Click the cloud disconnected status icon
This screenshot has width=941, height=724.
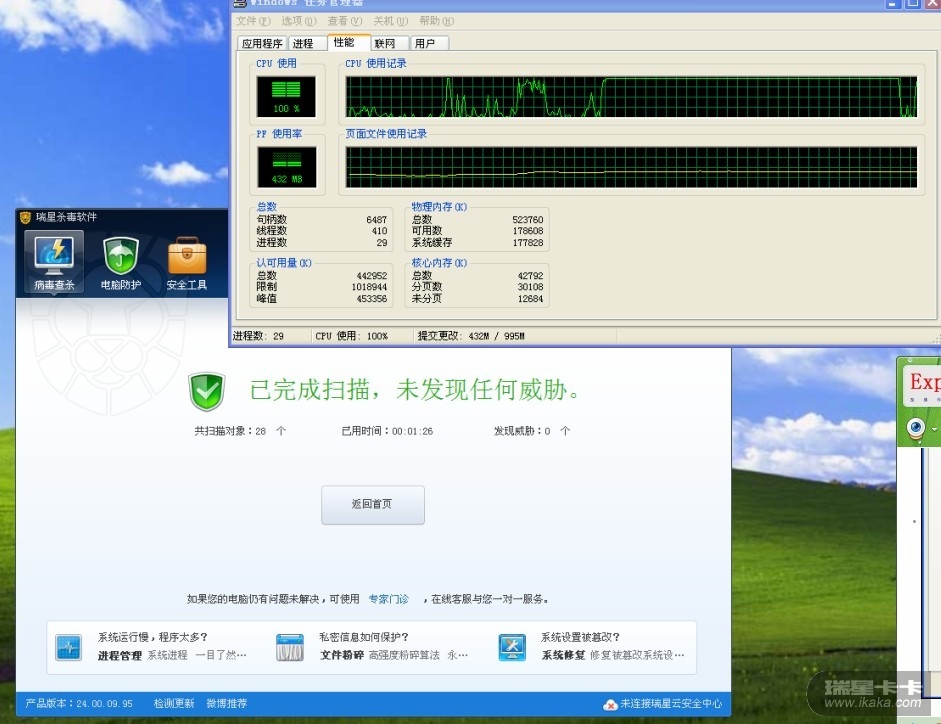tap(610, 704)
